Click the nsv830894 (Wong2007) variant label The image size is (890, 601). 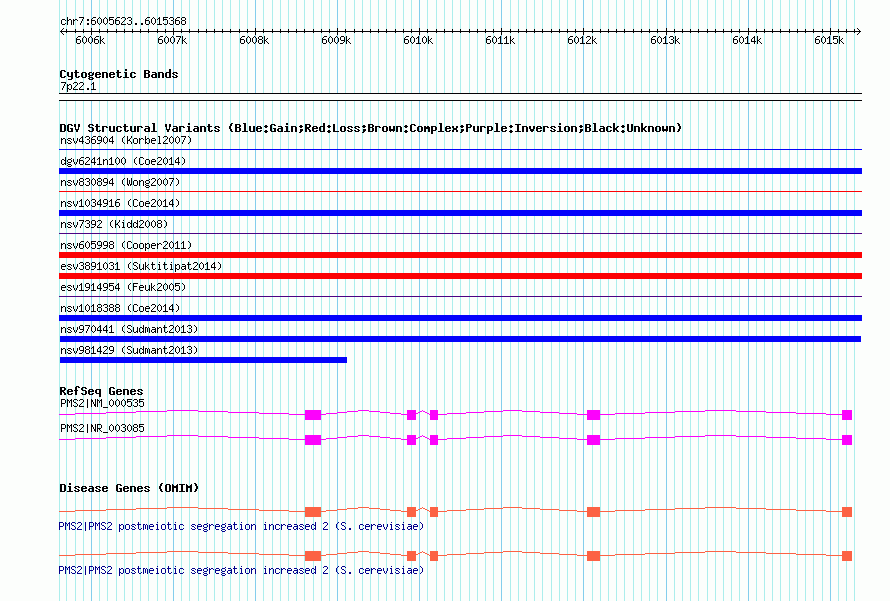[120, 182]
